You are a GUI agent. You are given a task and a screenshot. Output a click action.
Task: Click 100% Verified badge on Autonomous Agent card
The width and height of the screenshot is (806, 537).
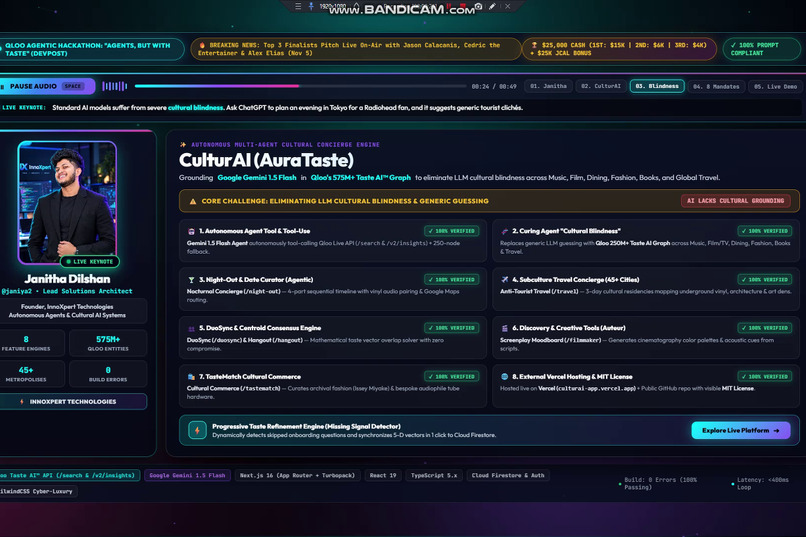(451, 231)
